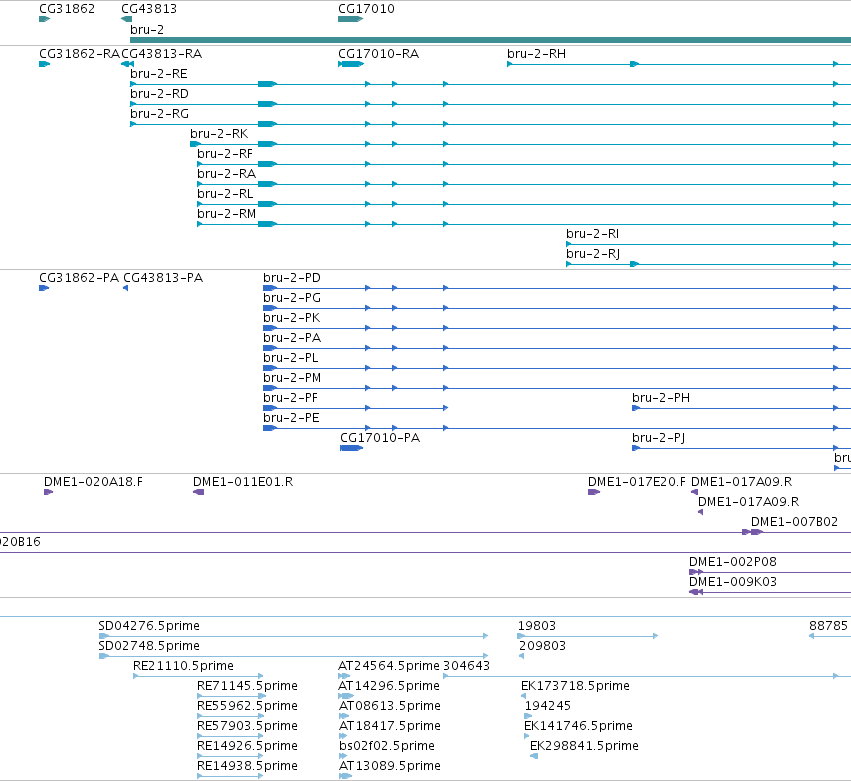
Task: Select protein label CG31862-PA
Action: tap(79, 278)
